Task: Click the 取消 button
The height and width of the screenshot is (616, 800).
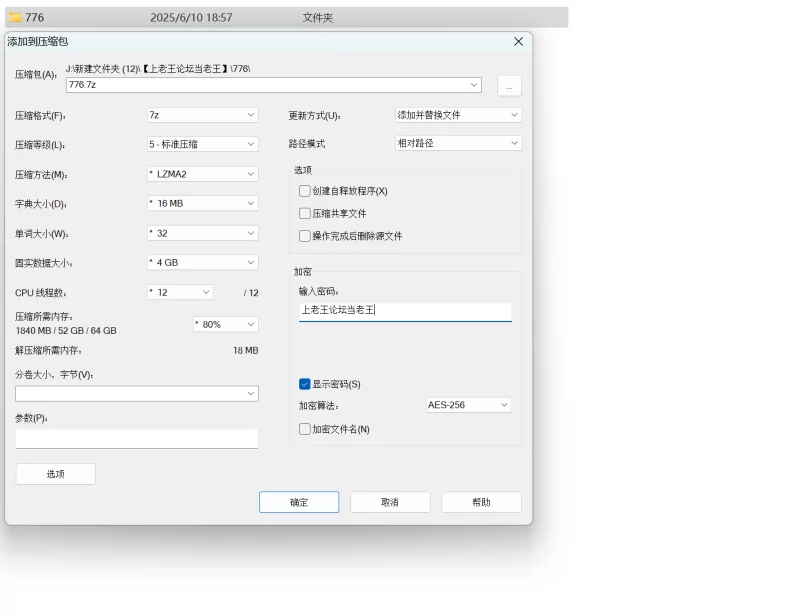Action: click(390, 502)
